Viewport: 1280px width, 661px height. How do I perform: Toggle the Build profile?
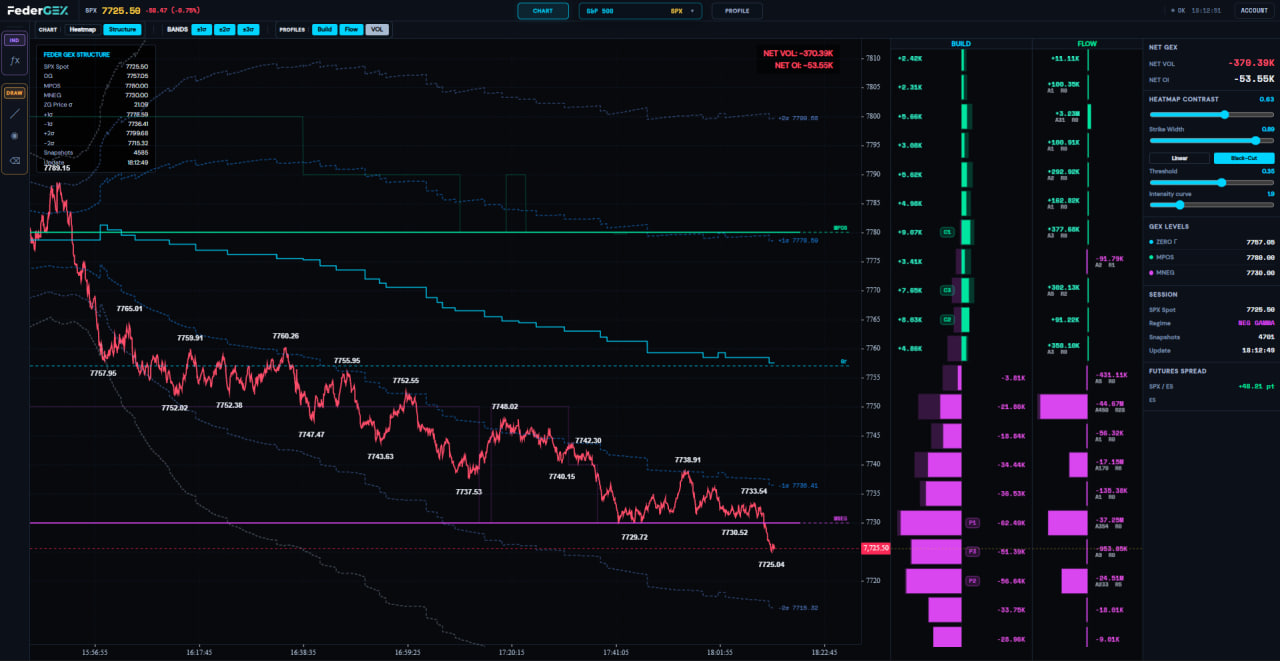click(325, 30)
